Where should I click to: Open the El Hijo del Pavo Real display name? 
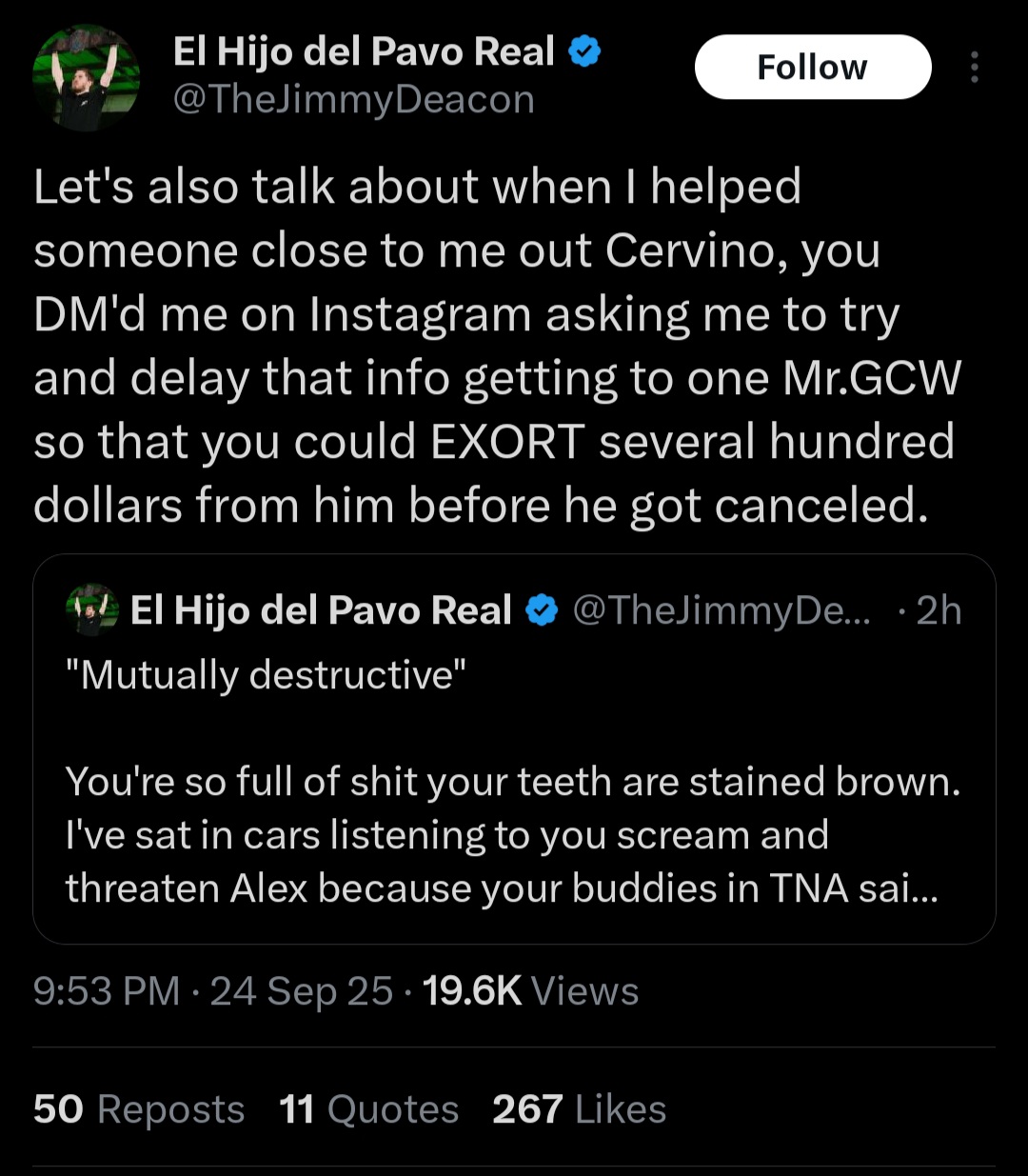pyautogui.click(x=363, y=52)
